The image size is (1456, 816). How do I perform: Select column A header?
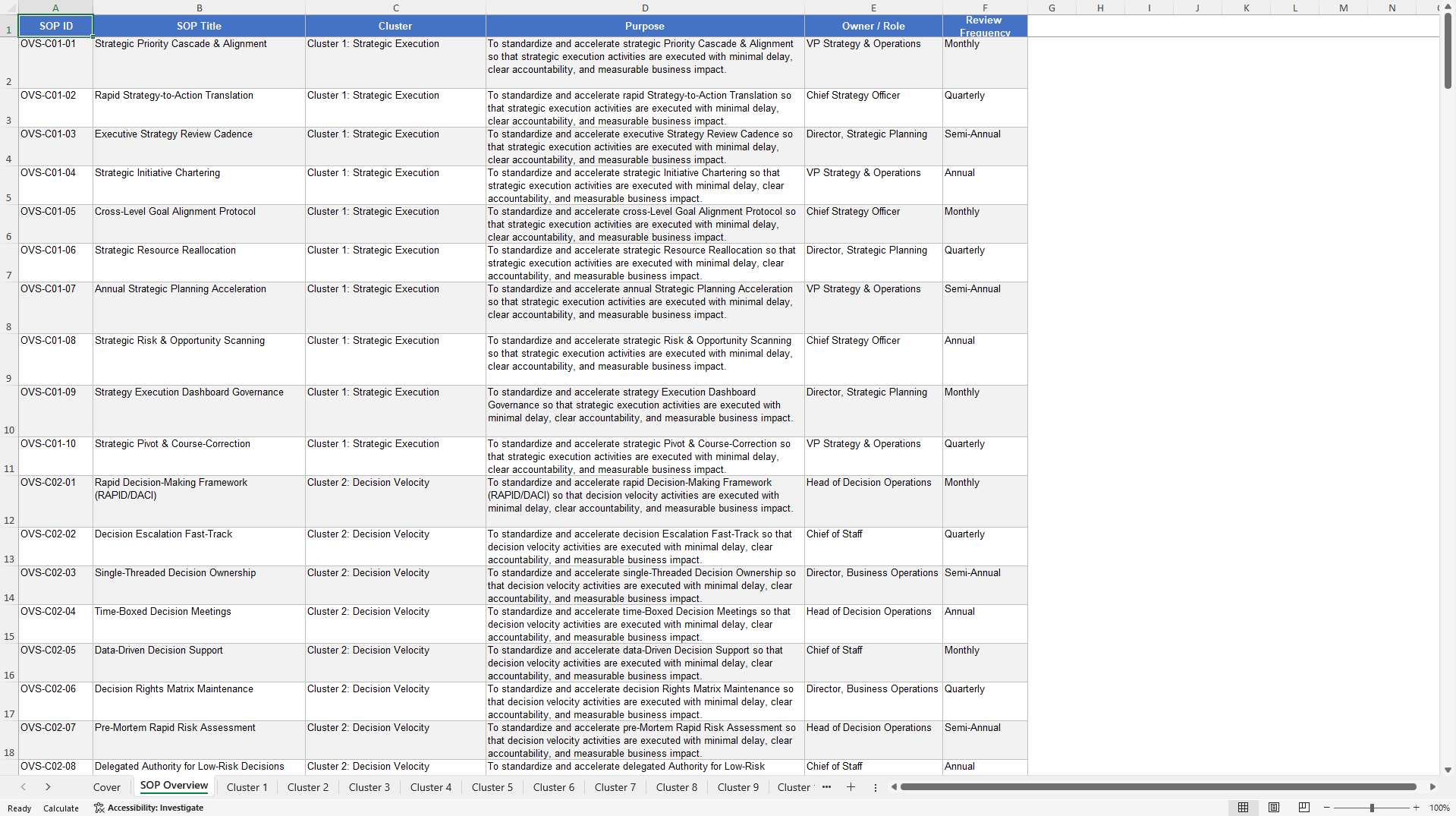coord(55,8)
